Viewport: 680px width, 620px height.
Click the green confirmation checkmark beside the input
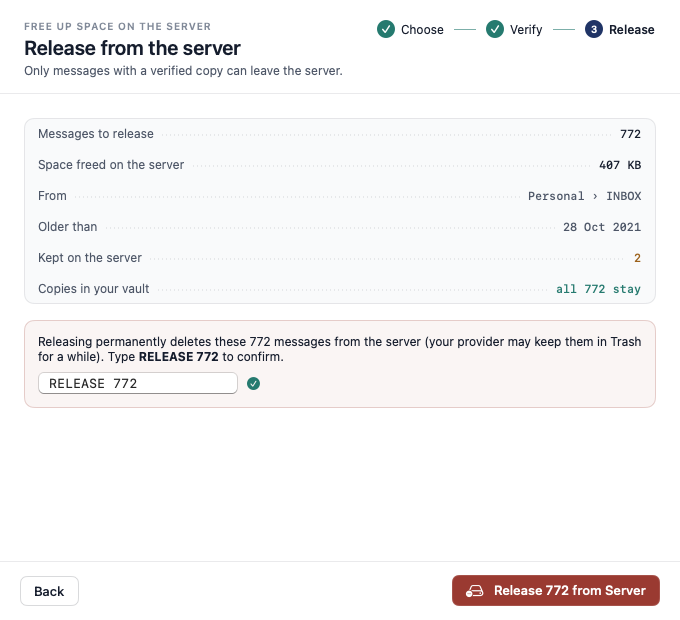click(253, 383)
